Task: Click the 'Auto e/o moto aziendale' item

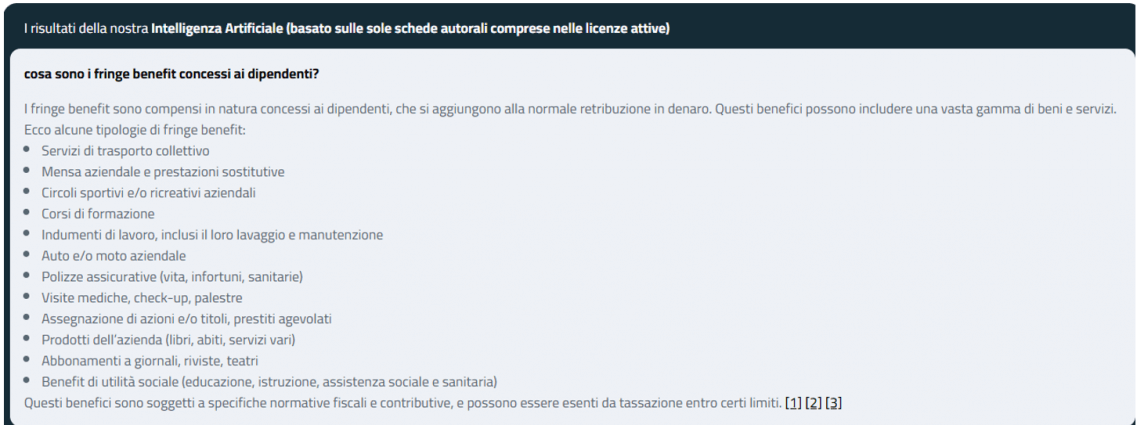Action: (x=113, y=256)
